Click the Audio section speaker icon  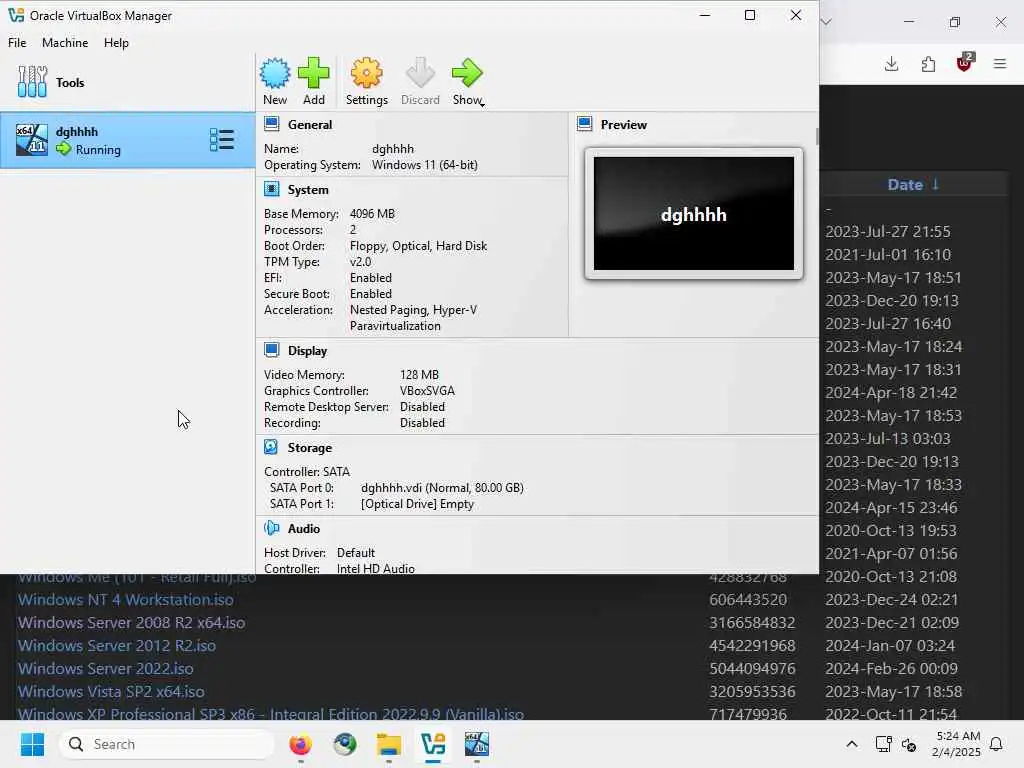tap(272, 528)
